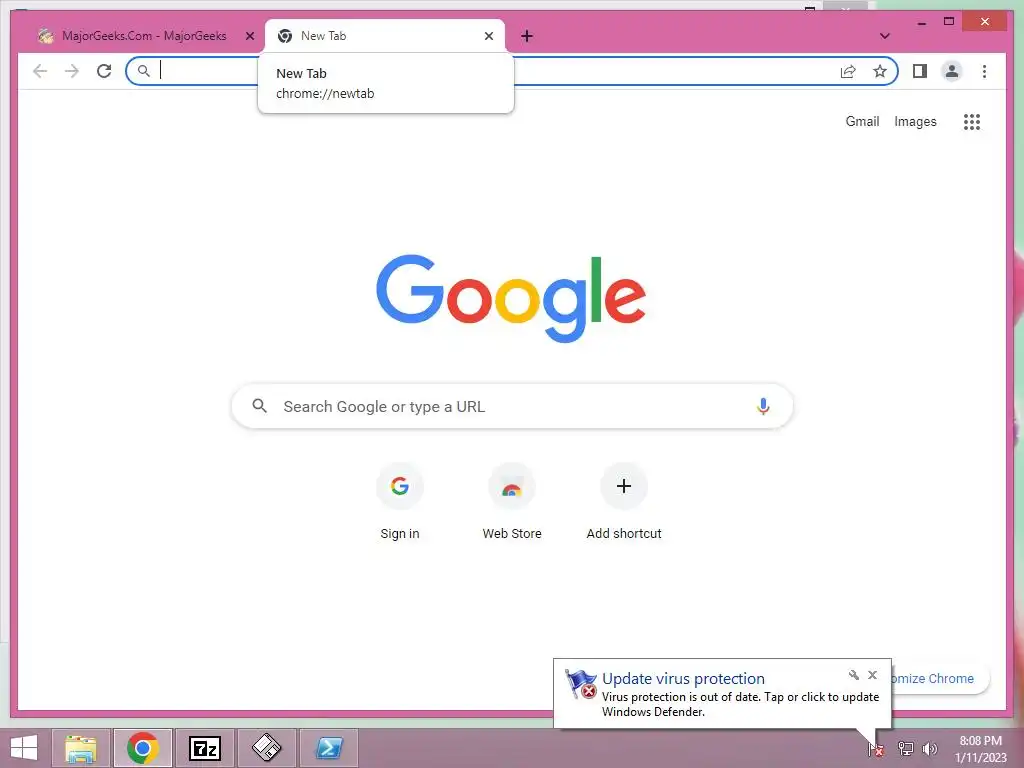Open Gmail link
Screen dimensions: 1024x768
tap(862, 121)
